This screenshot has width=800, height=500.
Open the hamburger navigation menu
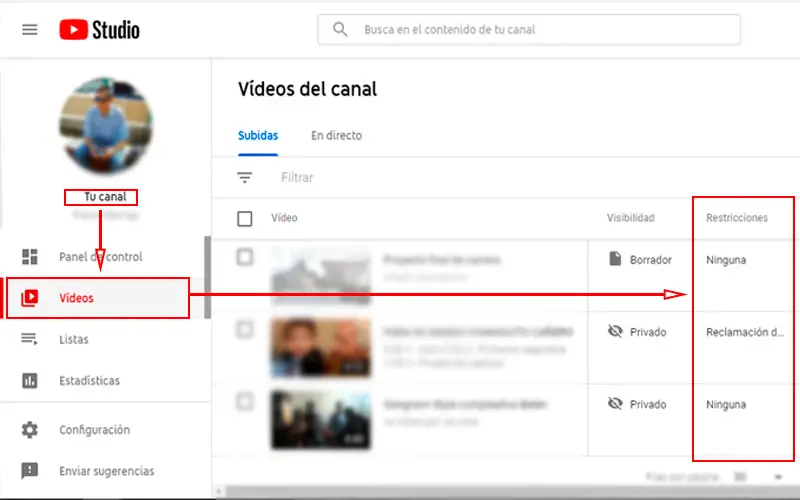[30, 30]
